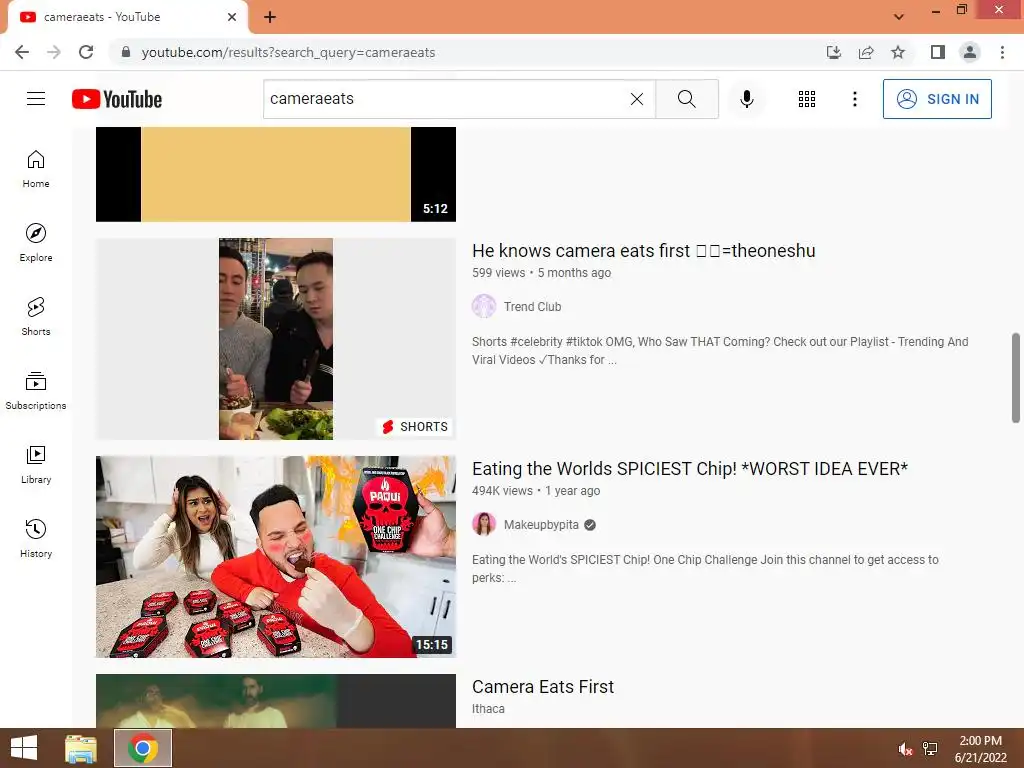Open 'Eating the Worlds SPICIEST Chip' title

click(690, 469)
